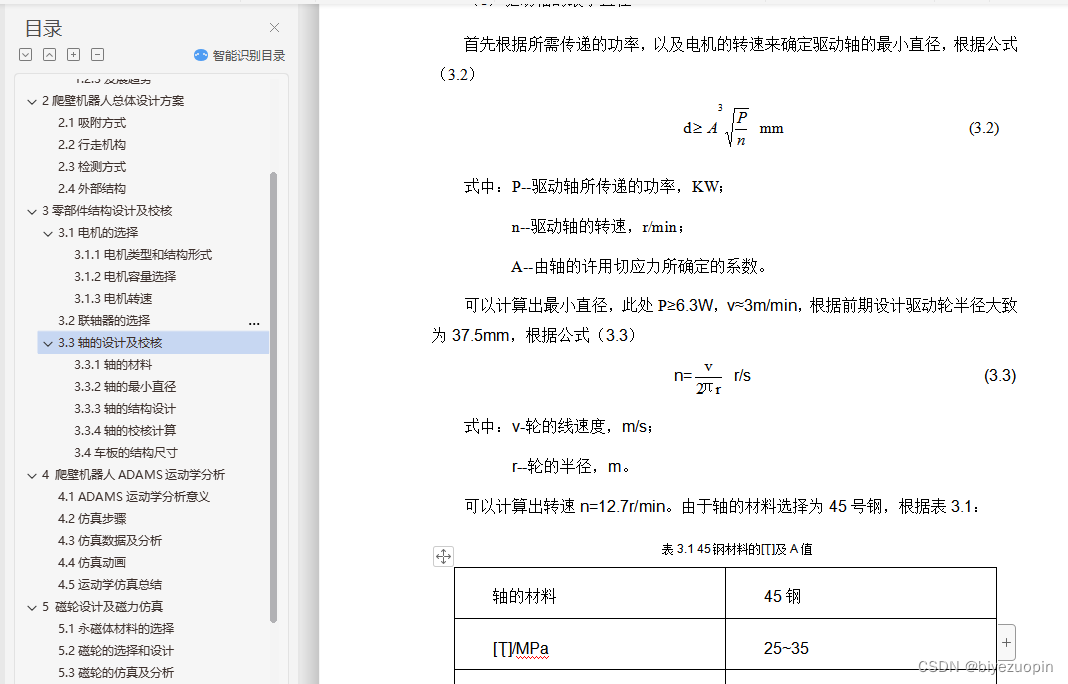
Task: Open '3.3.2 轴的最小直径' heading
Action: [125, 386]
